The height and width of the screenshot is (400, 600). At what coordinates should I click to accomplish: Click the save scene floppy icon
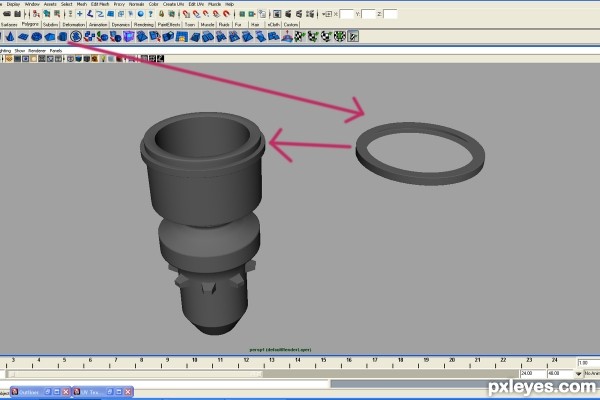(17, 14)
